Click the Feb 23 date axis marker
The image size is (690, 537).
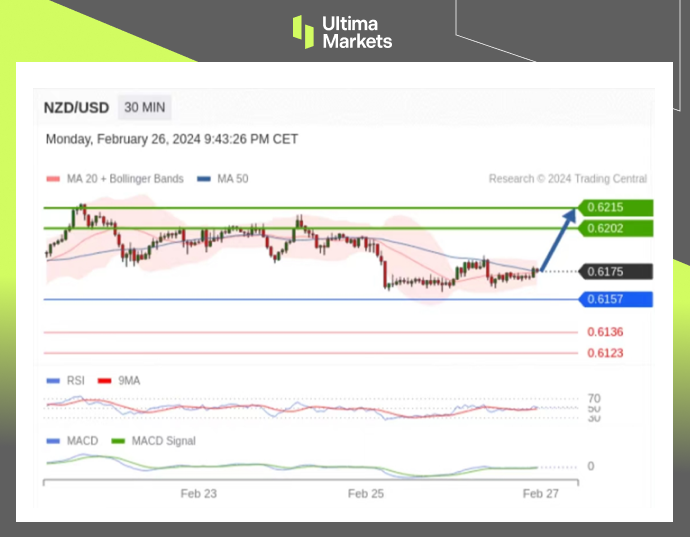(198, 493)
